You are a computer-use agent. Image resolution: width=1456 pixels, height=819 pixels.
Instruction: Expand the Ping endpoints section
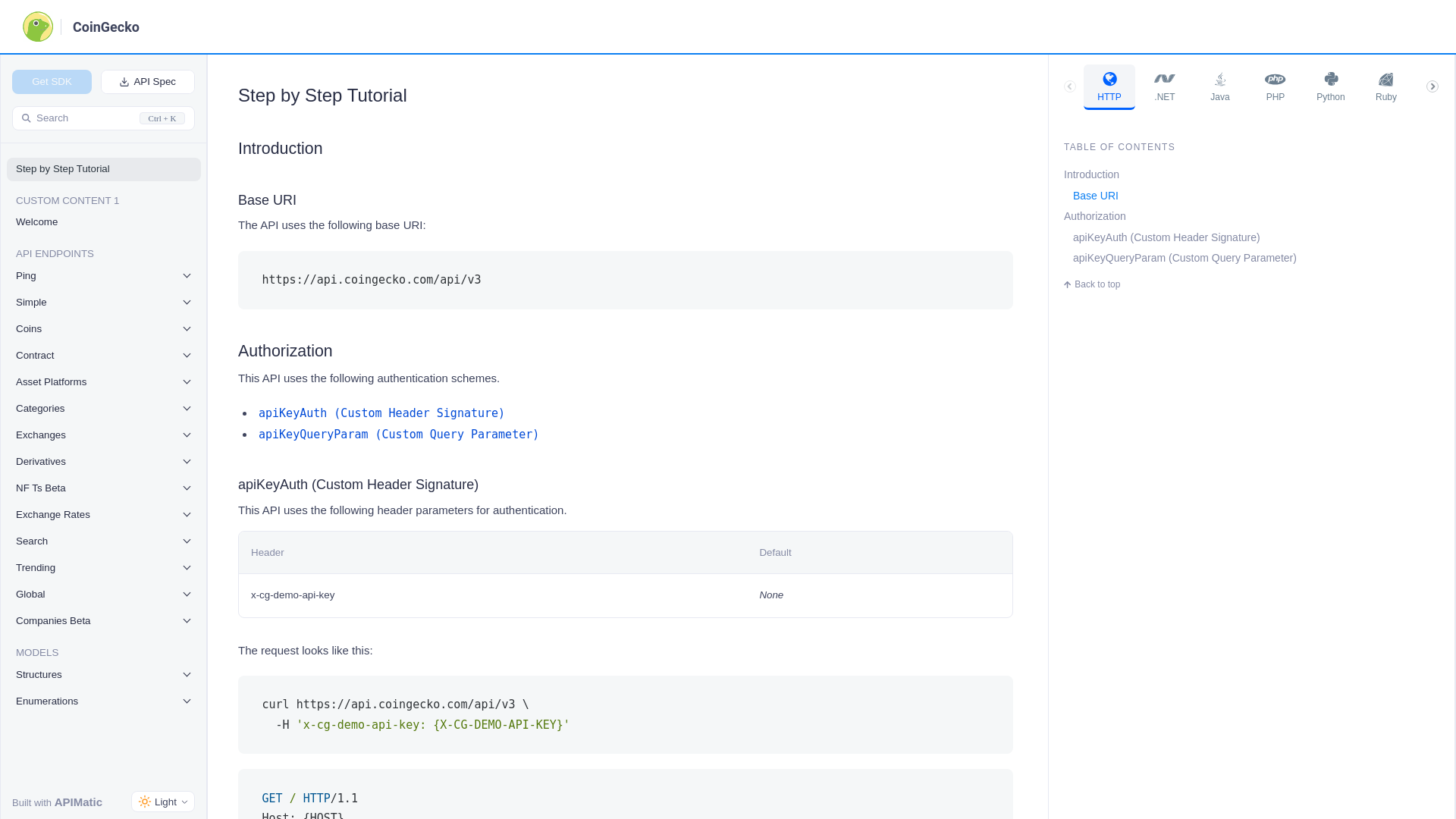(x=104, y=276)
